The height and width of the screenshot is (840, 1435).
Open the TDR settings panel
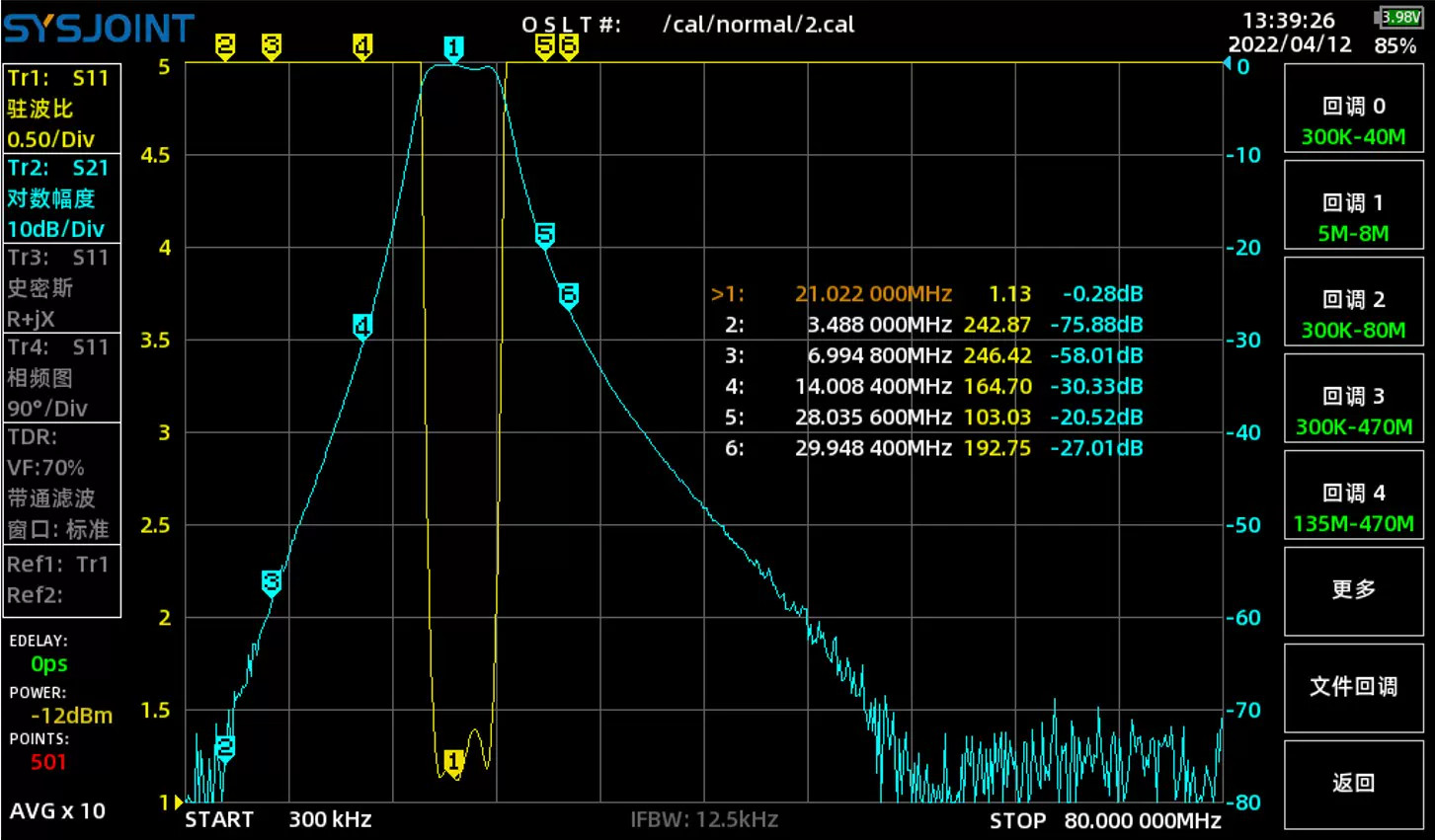coord(61,483)
